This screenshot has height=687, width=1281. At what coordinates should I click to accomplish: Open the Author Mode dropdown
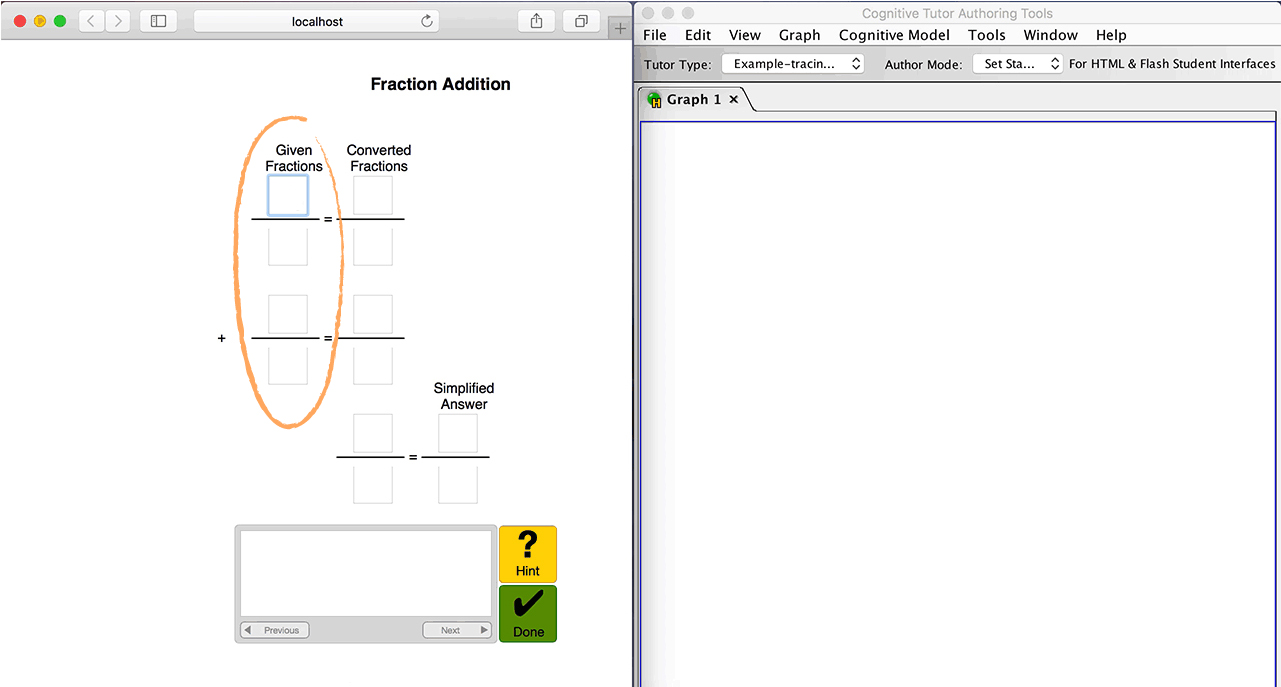1018,64
